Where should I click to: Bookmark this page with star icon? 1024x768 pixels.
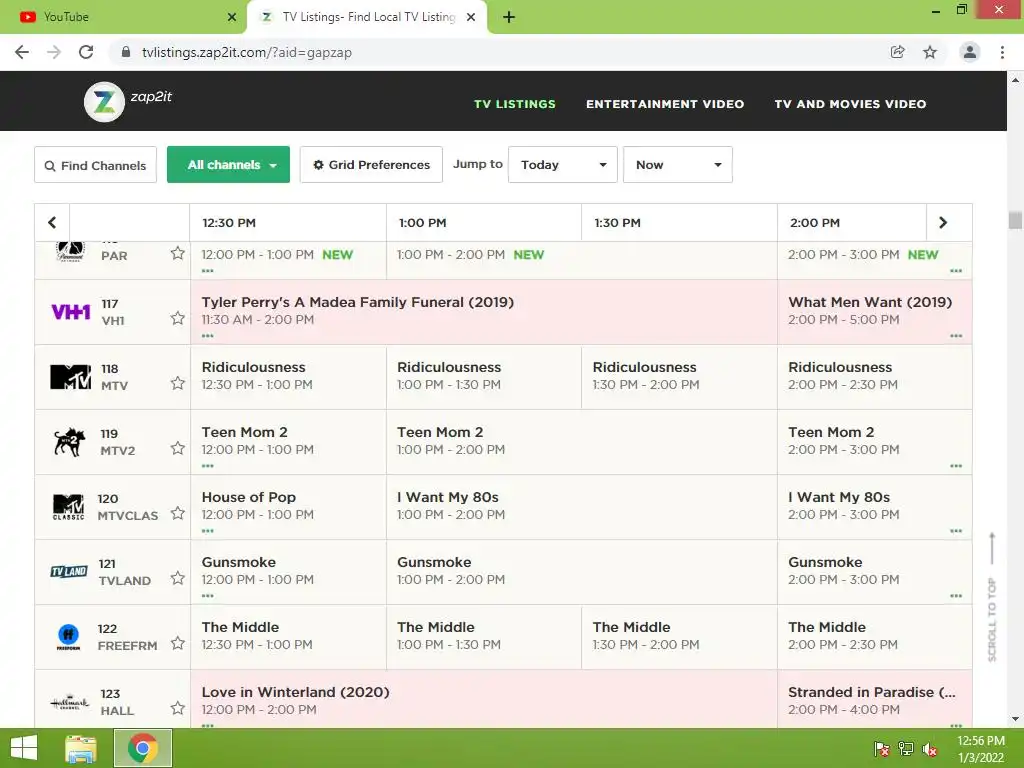pos(930,52)
